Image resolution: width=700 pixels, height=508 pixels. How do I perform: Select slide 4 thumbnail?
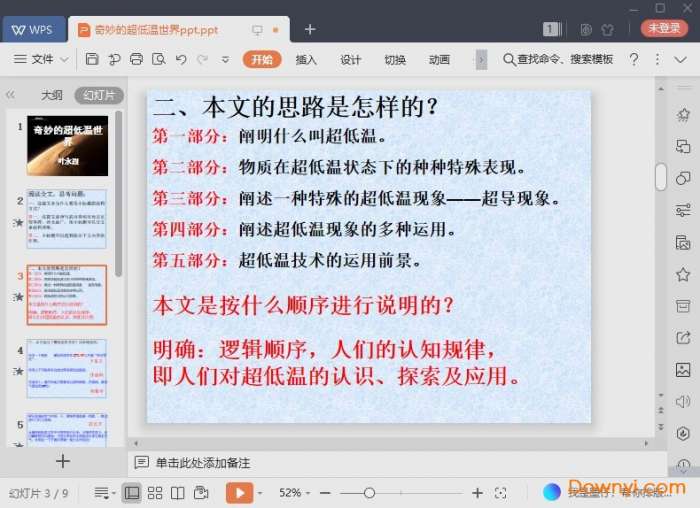[x=67, y=368]
